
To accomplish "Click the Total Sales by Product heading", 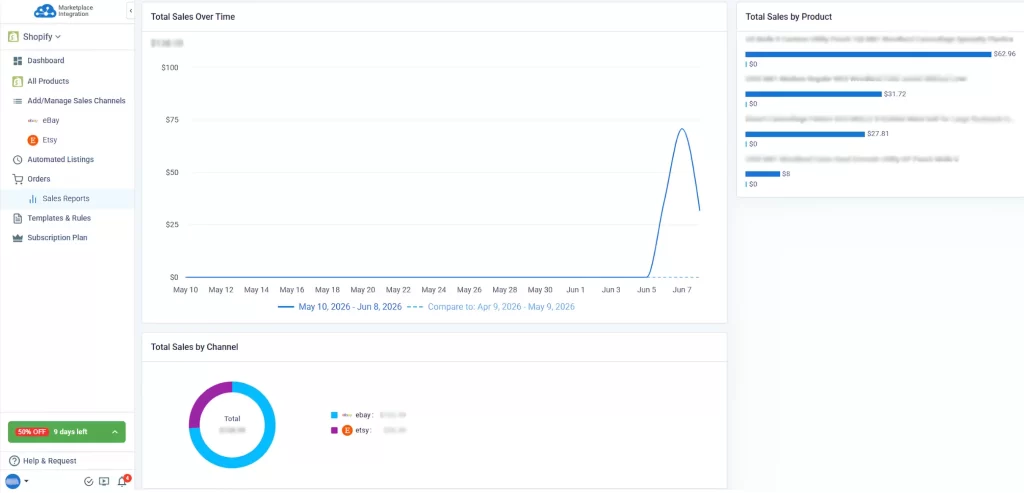I will click(x=789, y=17).
